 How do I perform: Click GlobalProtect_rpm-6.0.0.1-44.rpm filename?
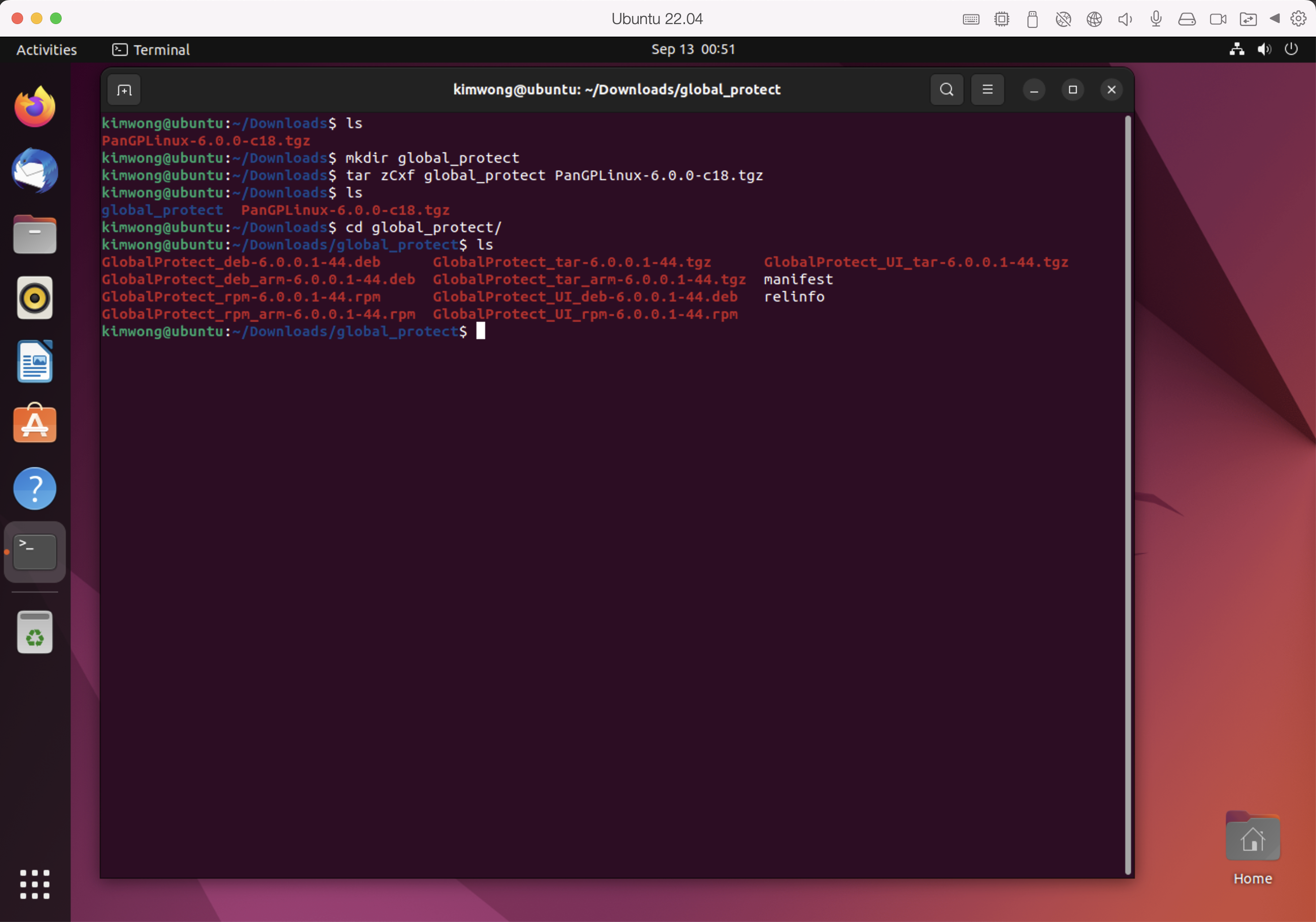pyautogui.click(x=241, y=297)
